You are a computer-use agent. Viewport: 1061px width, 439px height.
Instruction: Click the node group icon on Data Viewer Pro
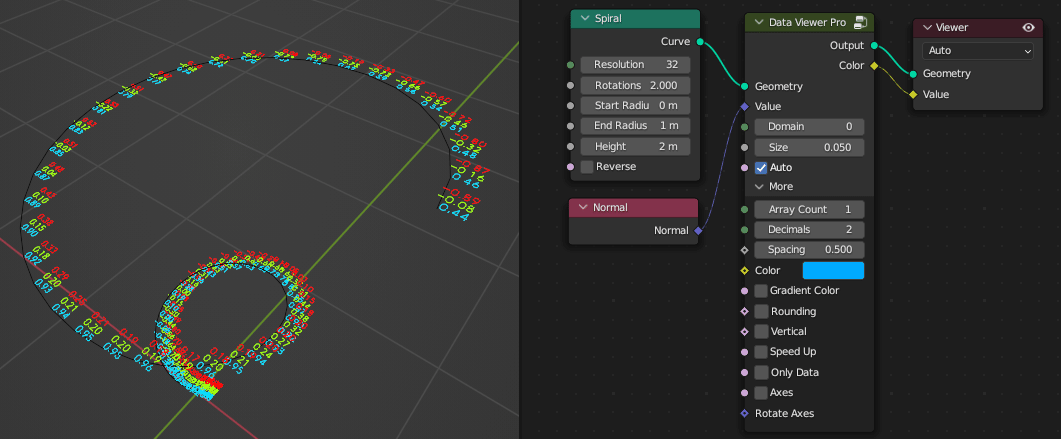click(859, 22)
